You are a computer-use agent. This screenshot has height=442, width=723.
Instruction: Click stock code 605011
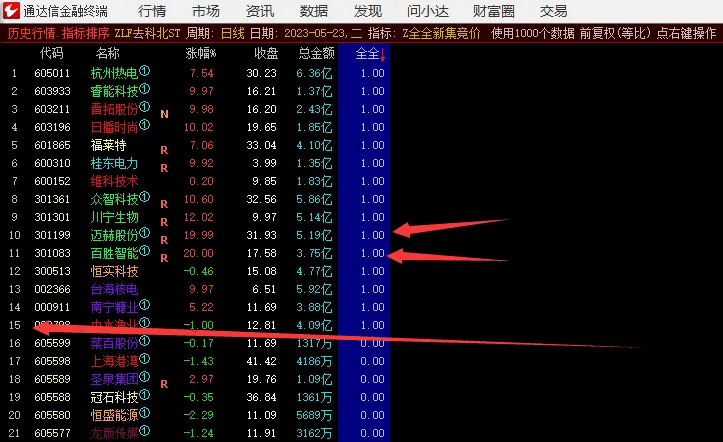tap(52, 73)
